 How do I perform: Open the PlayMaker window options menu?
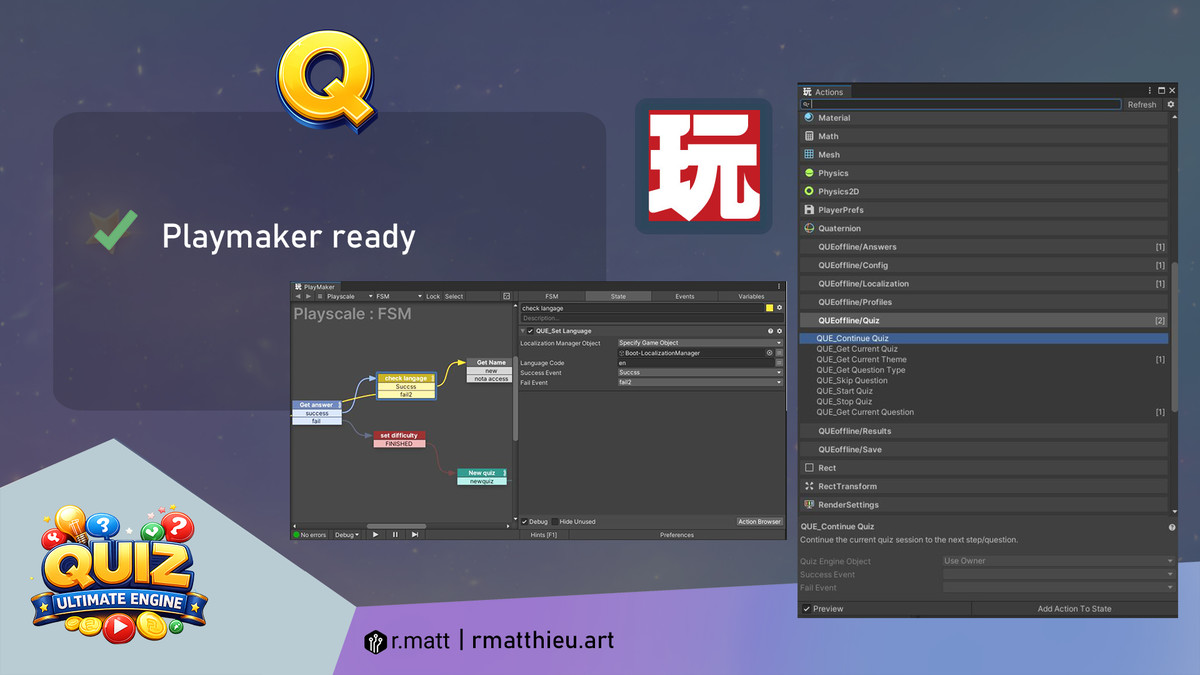pyautogui.click(x=778, y=286)
